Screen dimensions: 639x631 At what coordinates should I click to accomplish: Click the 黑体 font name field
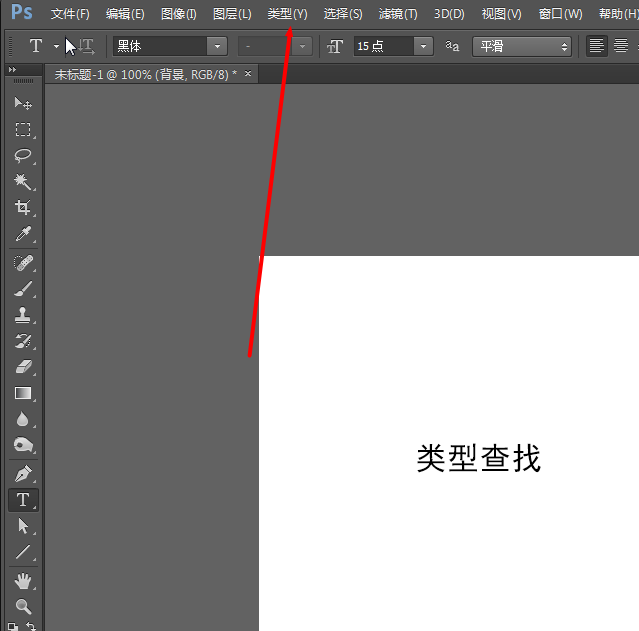160,46
